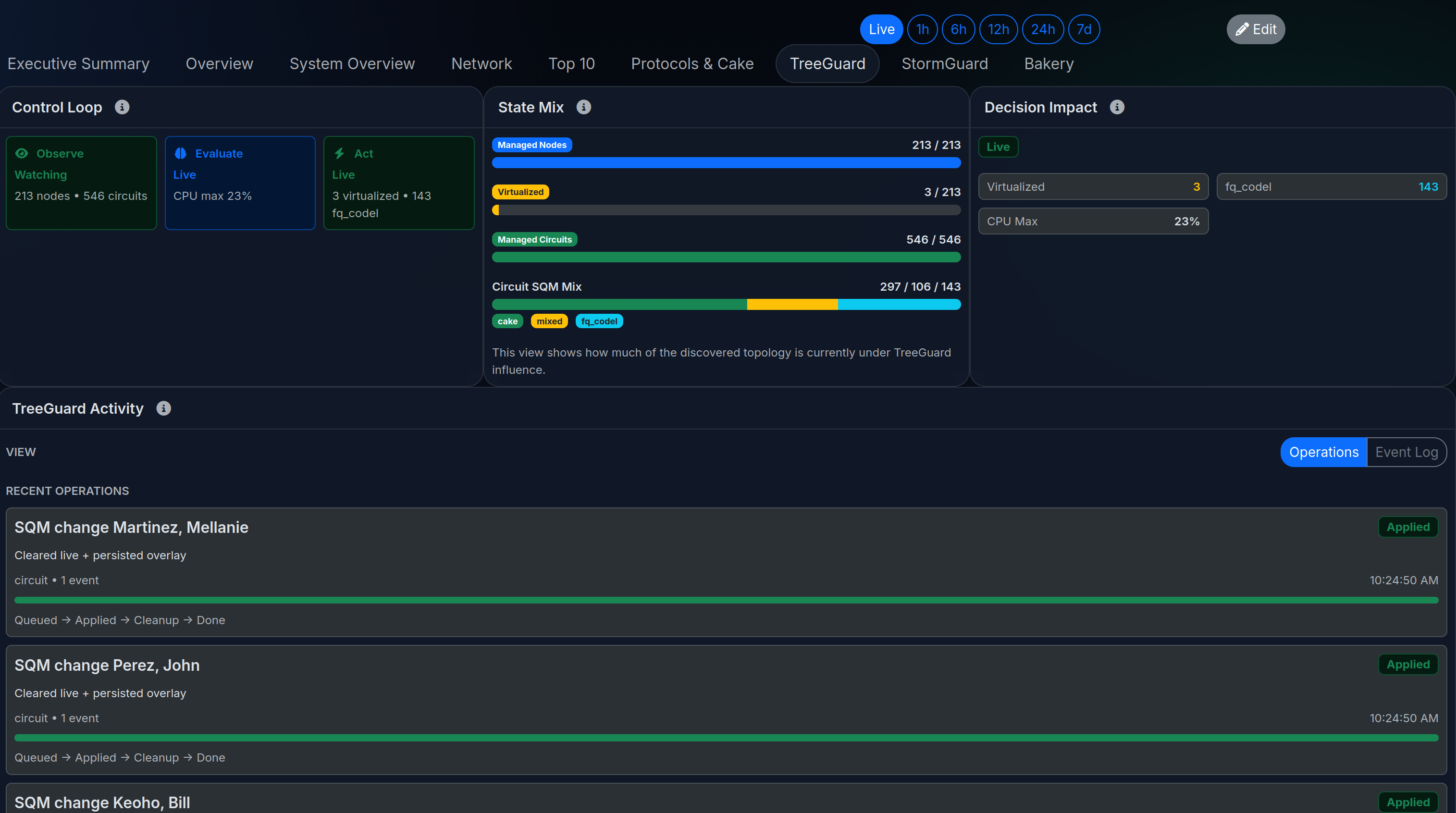Click the Act lightning bolt icon
Viewport: 1456px width, 813px height.
[339, 153]
